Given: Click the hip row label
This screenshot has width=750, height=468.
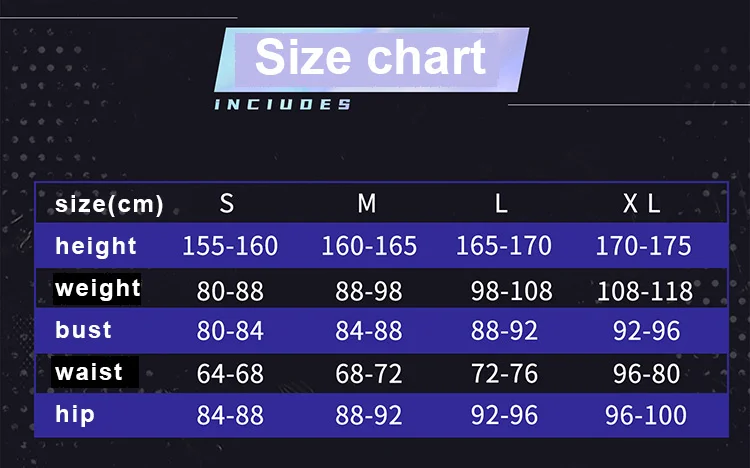Looking at the screenshot, I should [75, 414].
